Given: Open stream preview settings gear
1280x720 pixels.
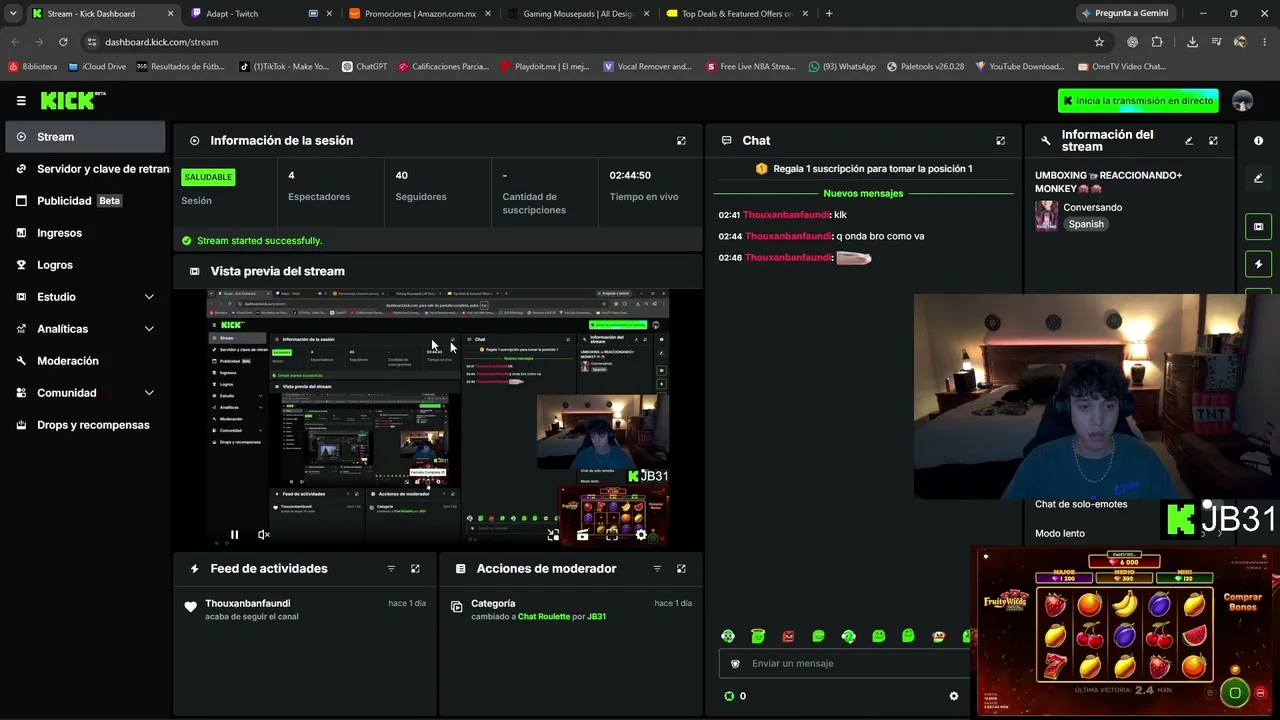Looking at the screenshot, I should tap(641, 535).
